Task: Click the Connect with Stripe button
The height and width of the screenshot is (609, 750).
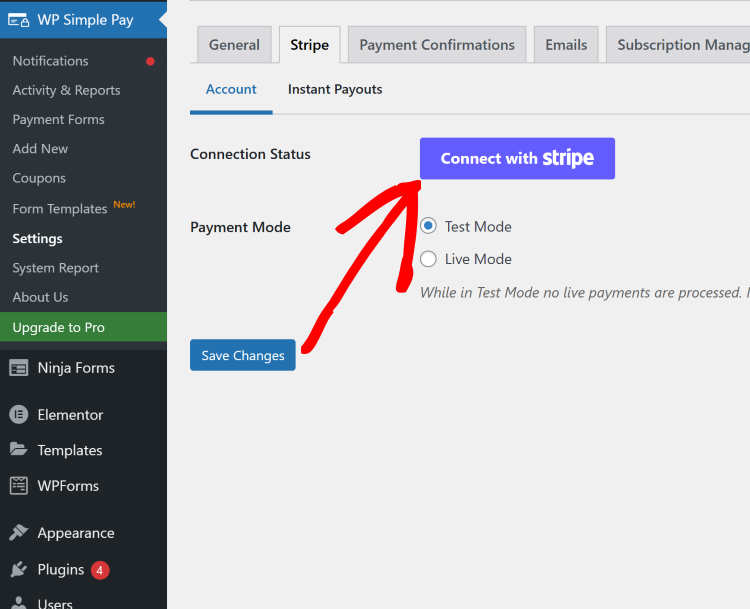Action: tap(518, 158)
